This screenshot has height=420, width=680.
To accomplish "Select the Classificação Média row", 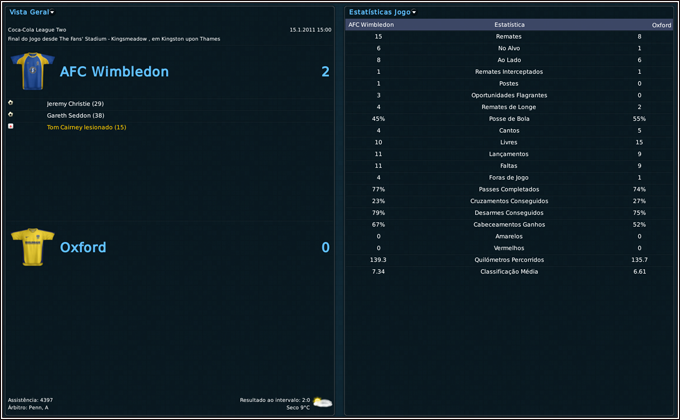I will tap(509, 271).
